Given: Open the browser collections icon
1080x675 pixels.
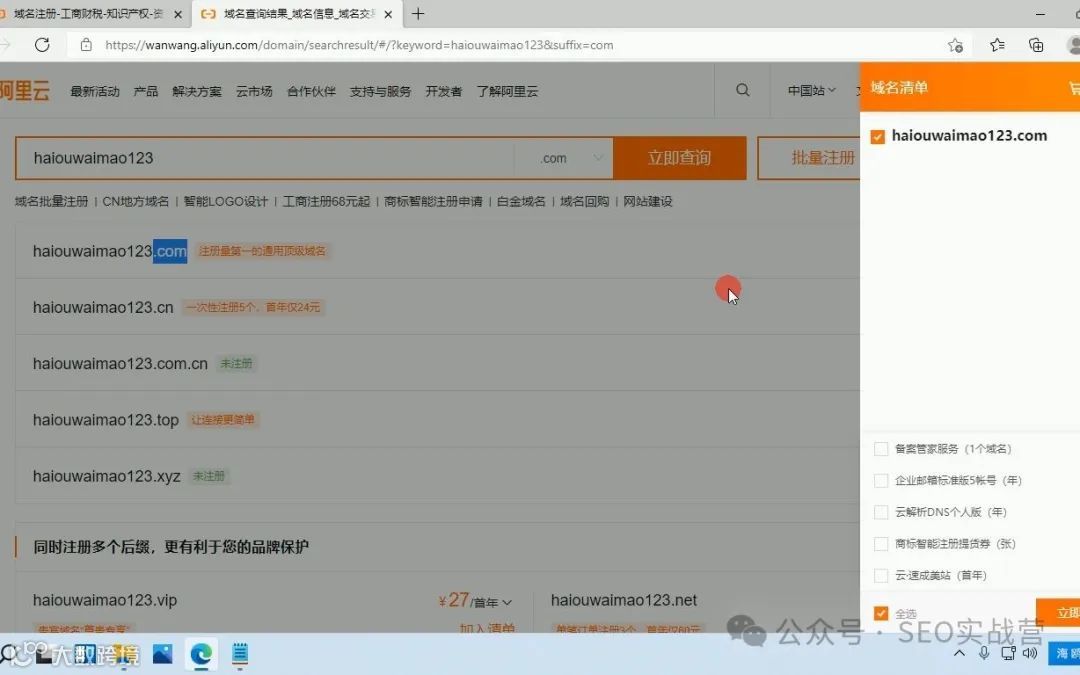Looking at the screenshot, I should (x=1036, y=45).
